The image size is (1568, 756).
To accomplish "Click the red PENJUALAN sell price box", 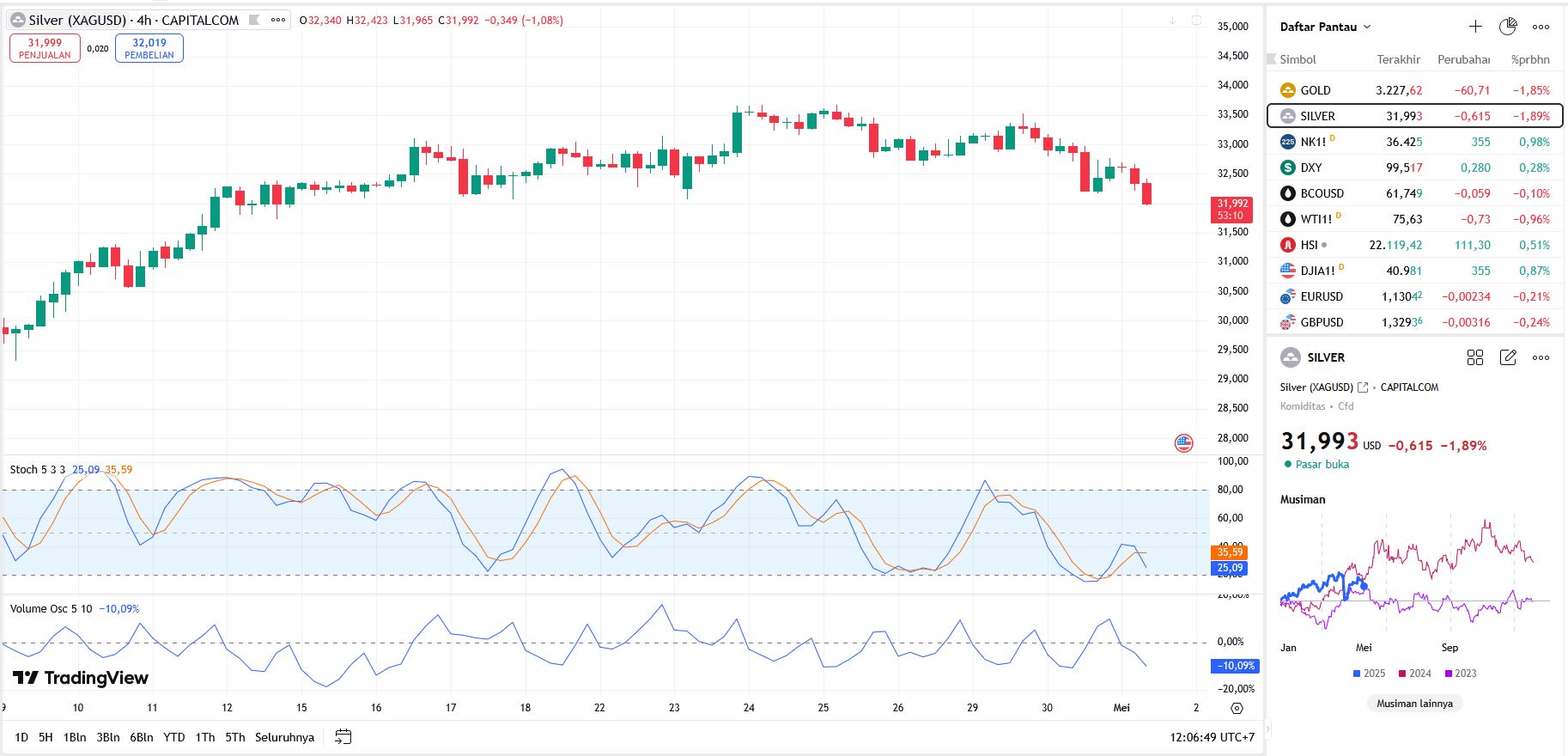I will point(45,48).
